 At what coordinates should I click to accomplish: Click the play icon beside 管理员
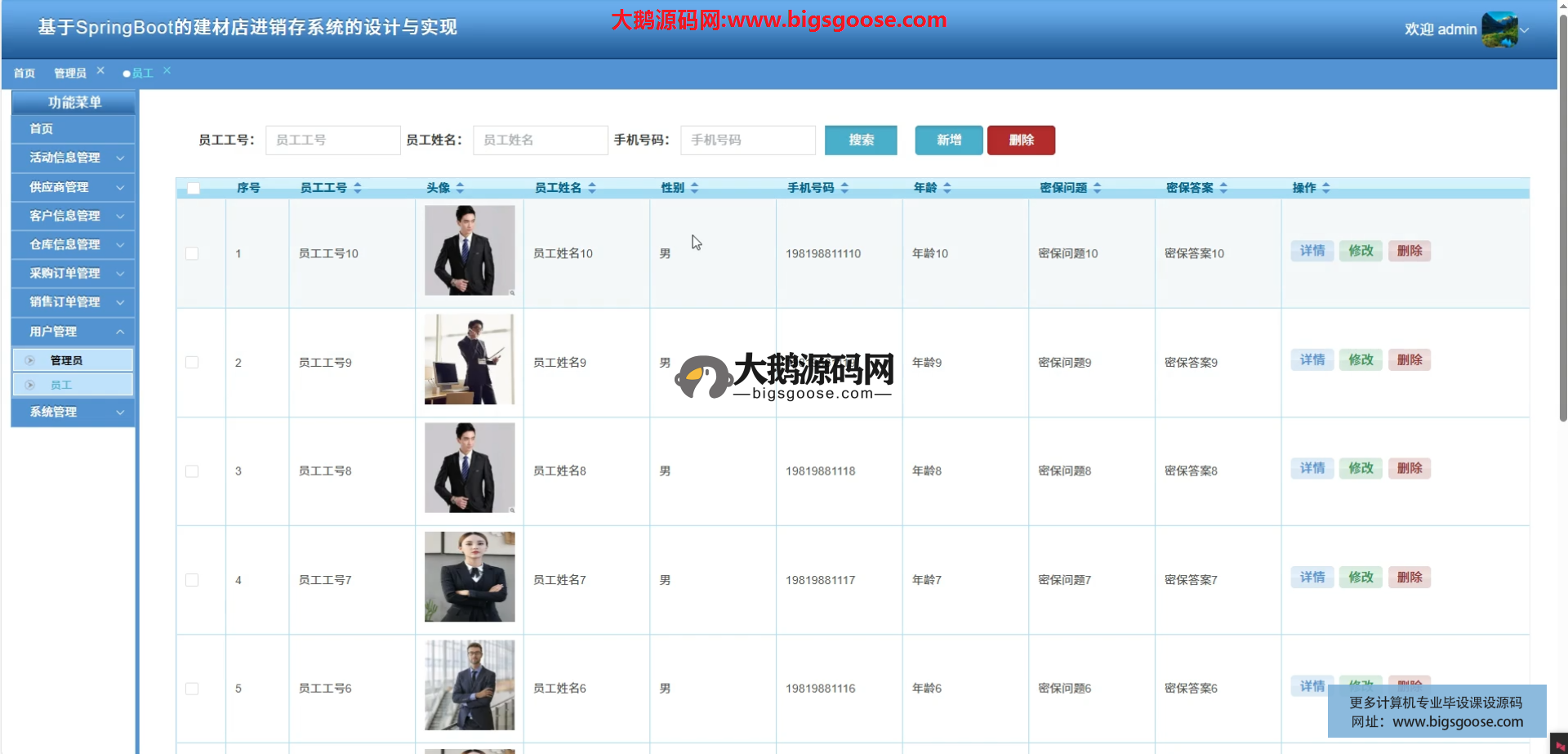tap(30, 360)
